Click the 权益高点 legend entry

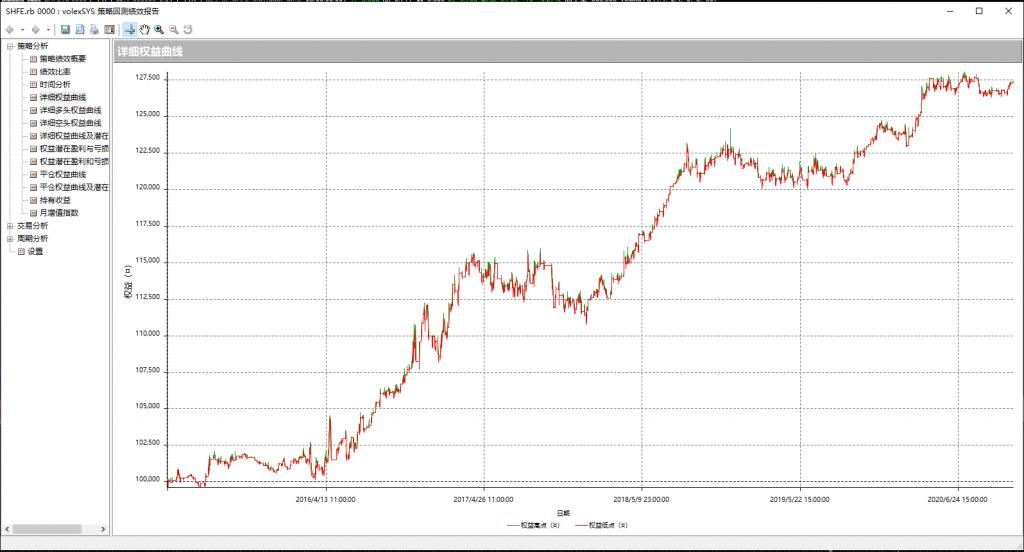(x=534, y=525)
